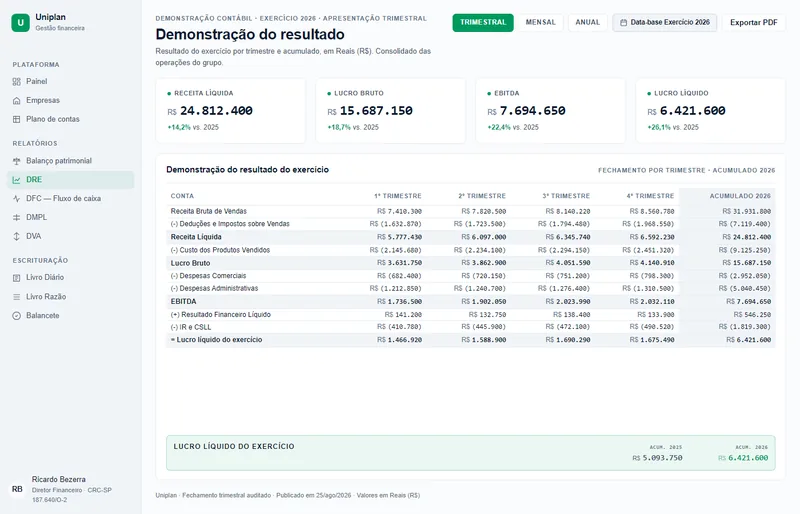Click the 1º Trimestre column header

point(398,196)
